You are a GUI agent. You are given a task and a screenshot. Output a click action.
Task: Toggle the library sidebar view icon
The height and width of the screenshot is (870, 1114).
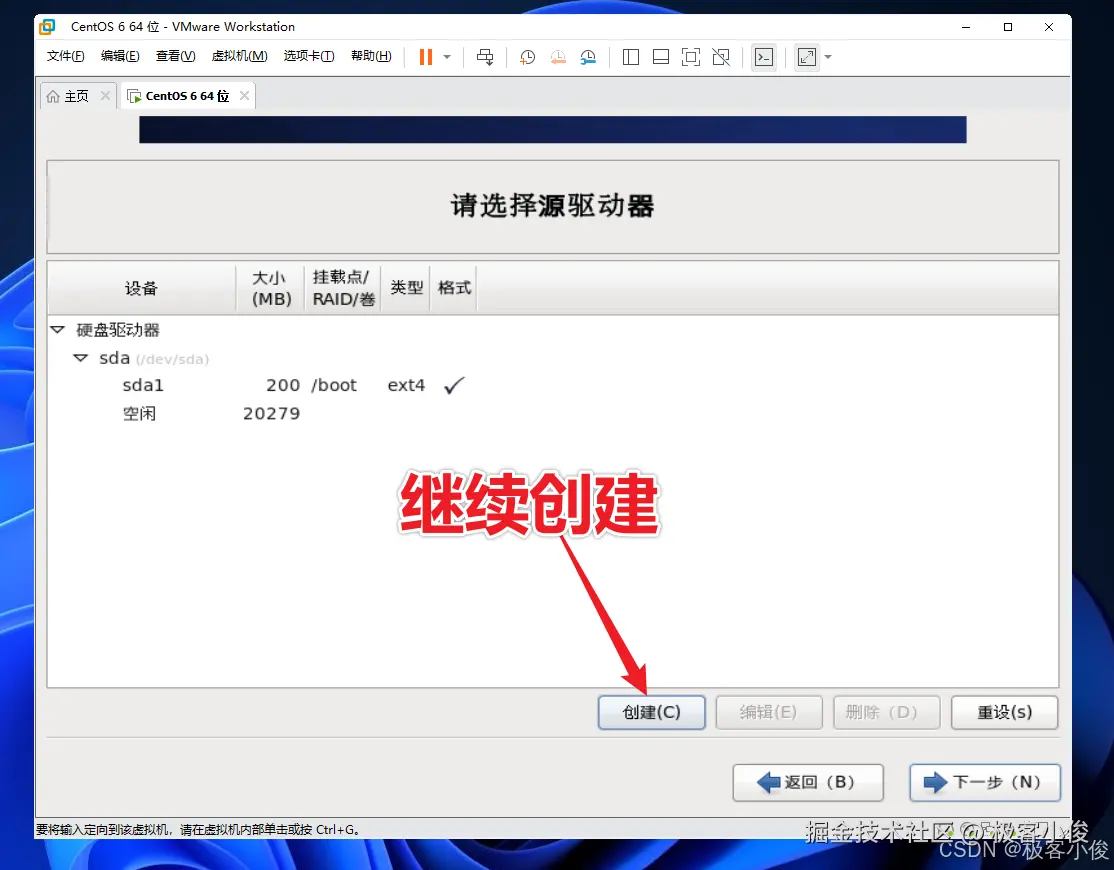pos(631,57)
